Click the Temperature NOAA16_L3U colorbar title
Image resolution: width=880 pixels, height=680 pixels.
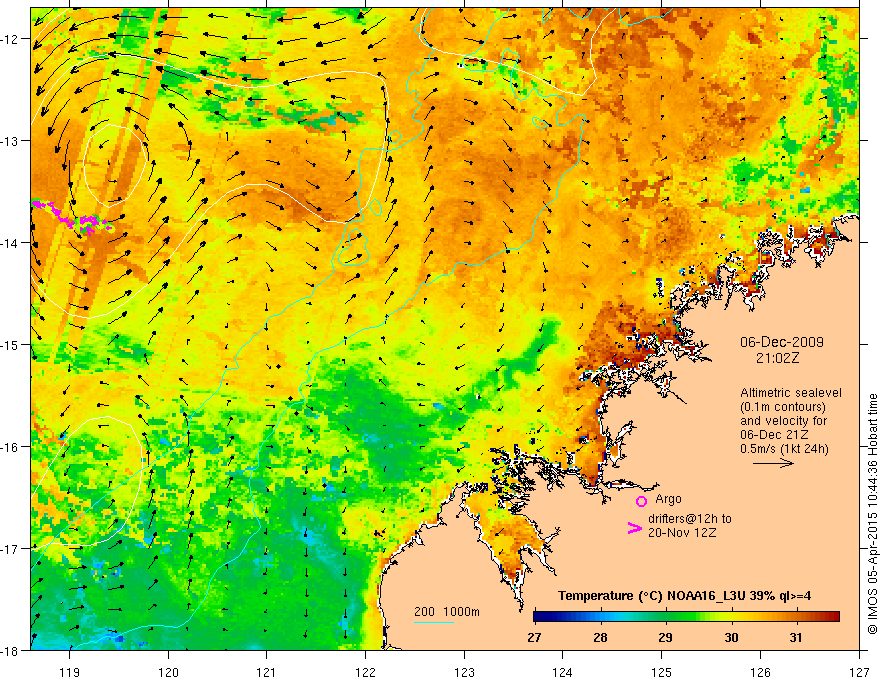click(x=684, y=596)
